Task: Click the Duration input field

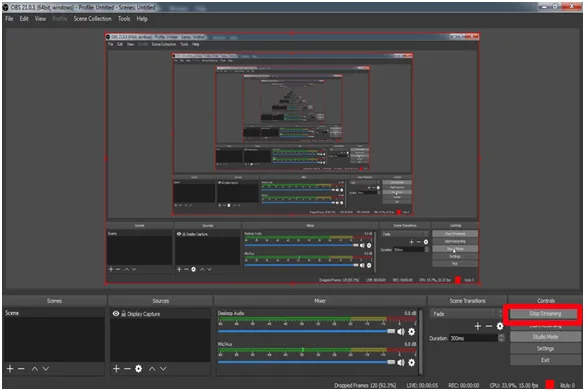Action: [473, 338]
